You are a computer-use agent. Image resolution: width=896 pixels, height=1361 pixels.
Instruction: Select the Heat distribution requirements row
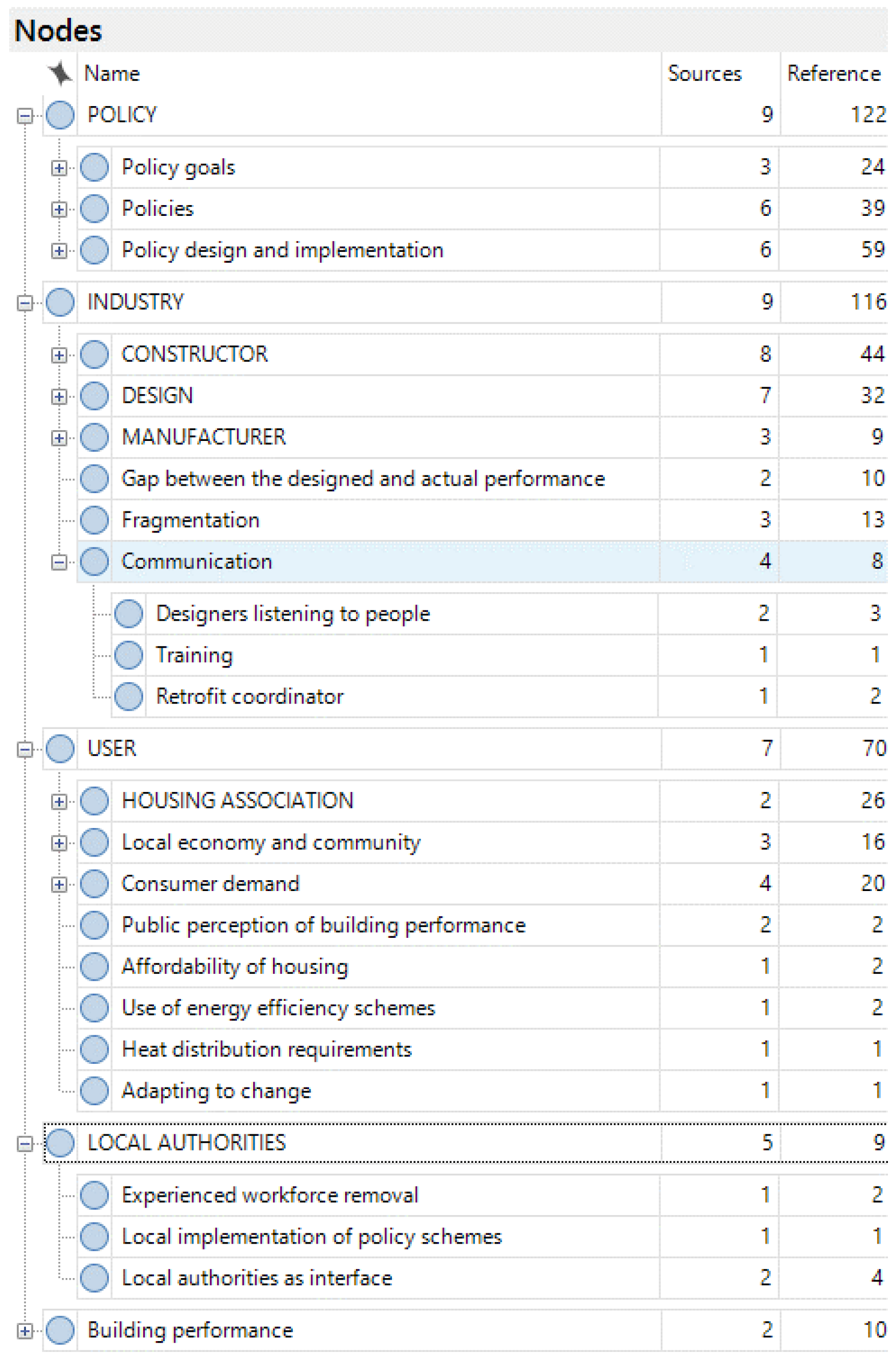267,1049
